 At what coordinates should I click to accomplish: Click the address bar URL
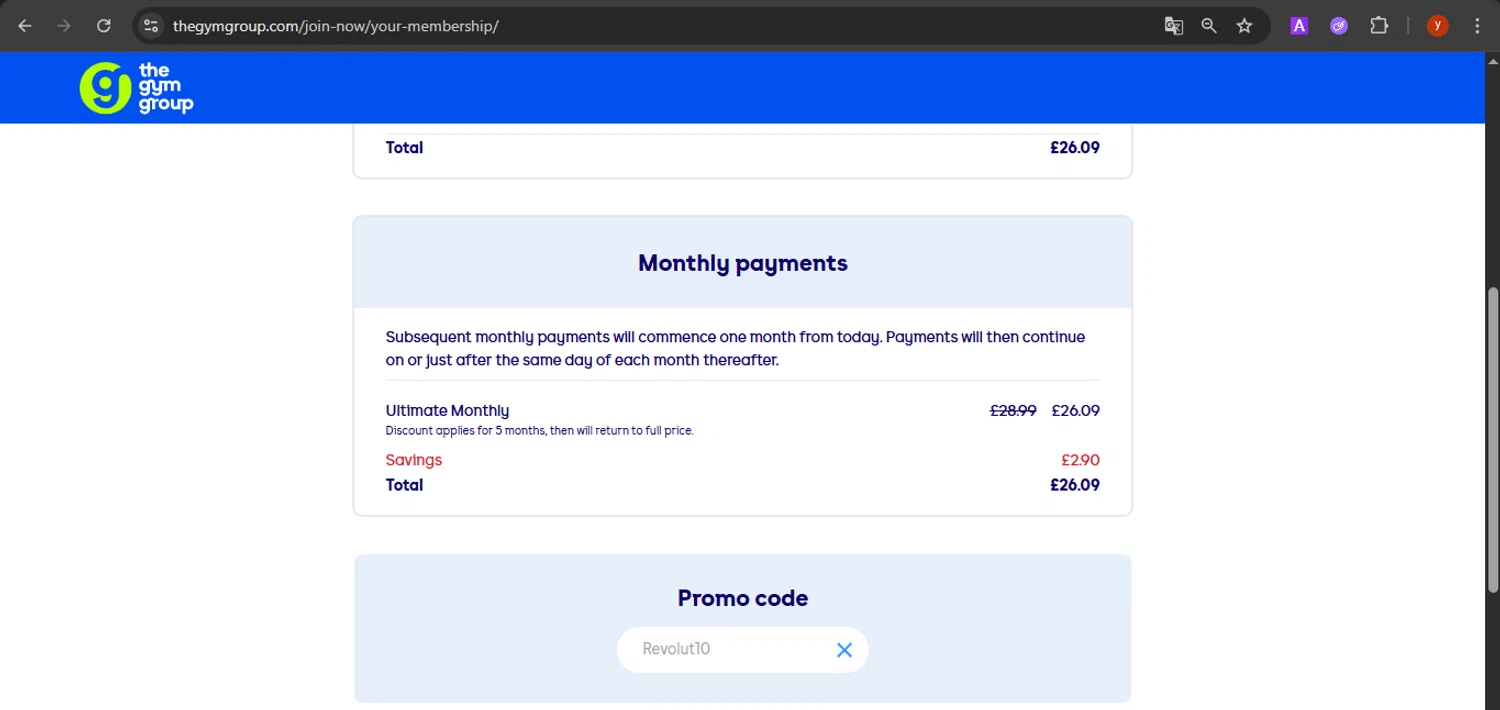336,26
